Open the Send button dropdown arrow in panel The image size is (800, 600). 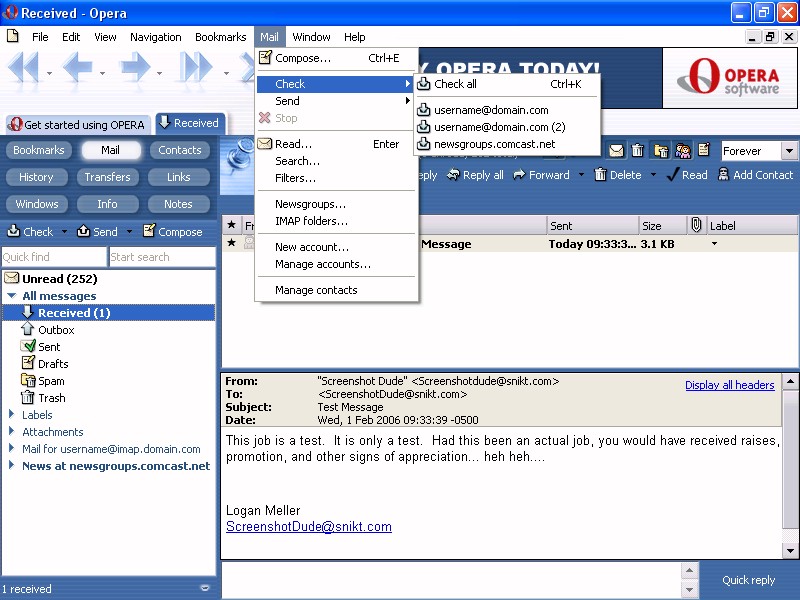click(x=129, y=232)
